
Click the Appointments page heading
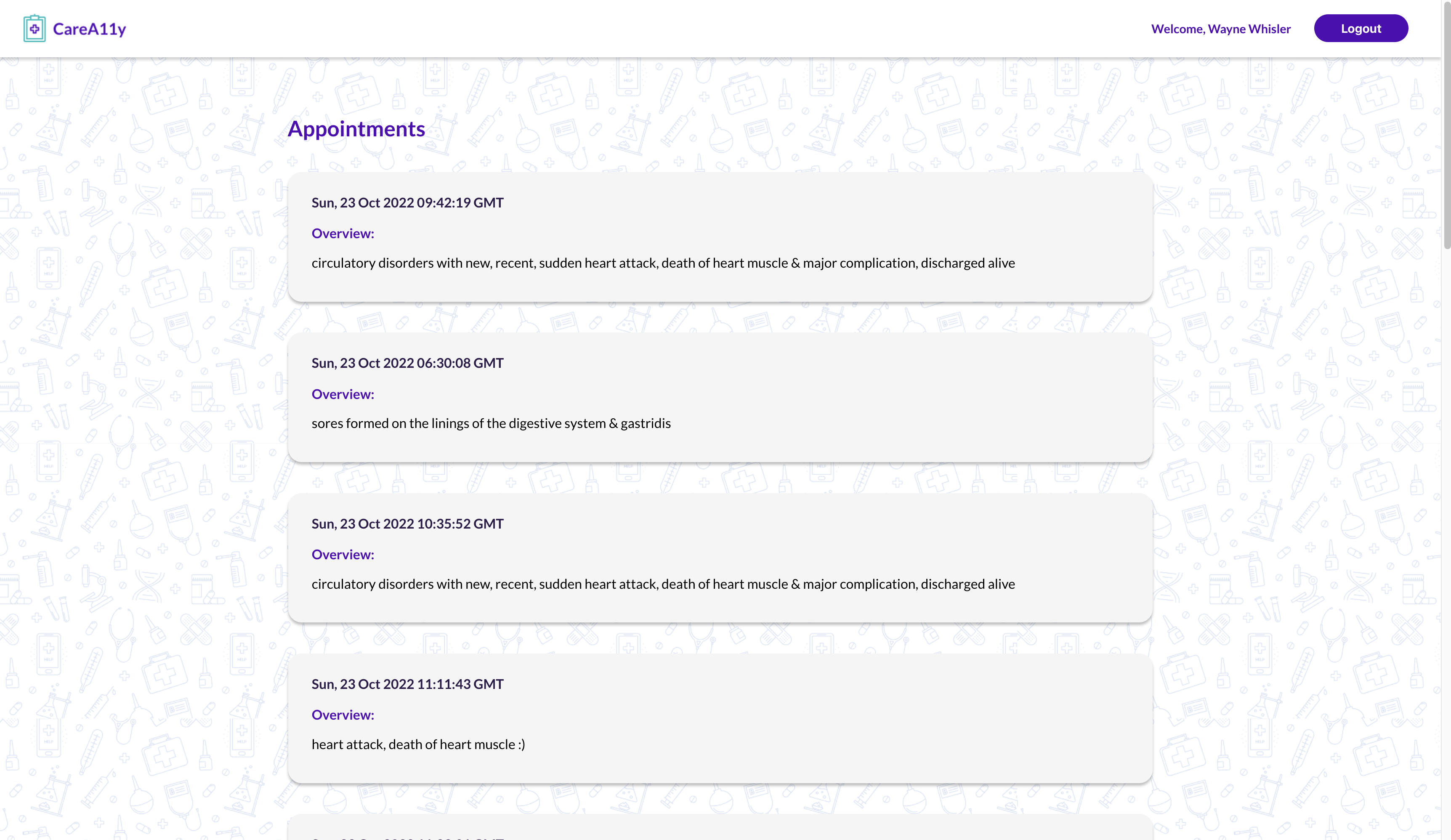point(356,129)
